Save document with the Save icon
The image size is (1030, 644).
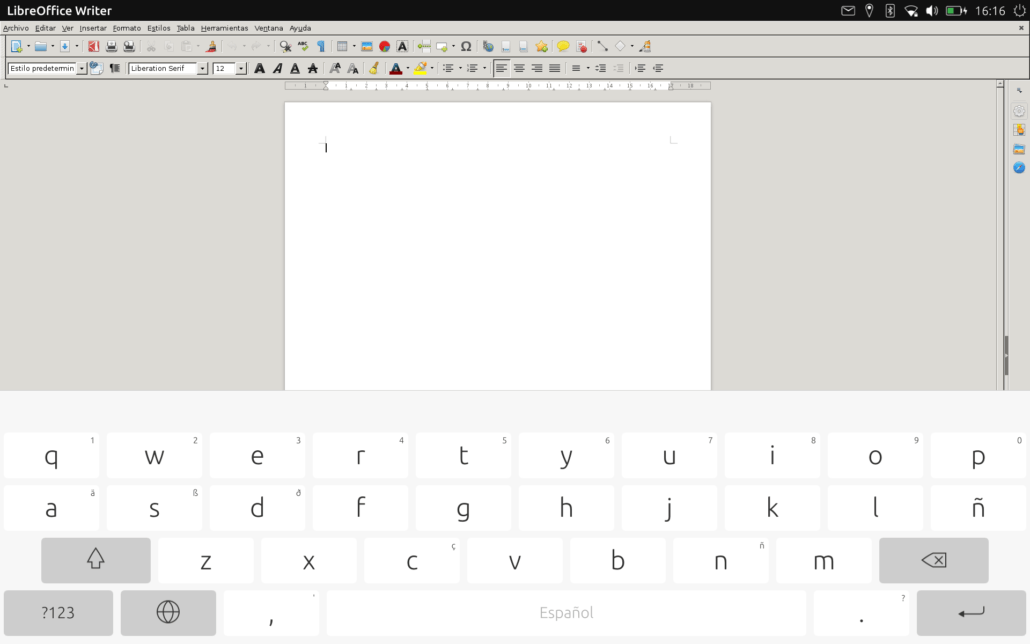click(65, 46)
